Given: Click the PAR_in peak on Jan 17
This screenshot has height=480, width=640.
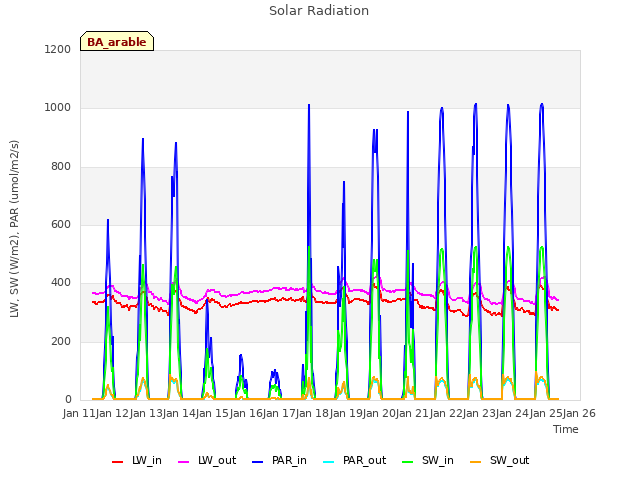Looking at the screenshot, I should click(309, 105).
